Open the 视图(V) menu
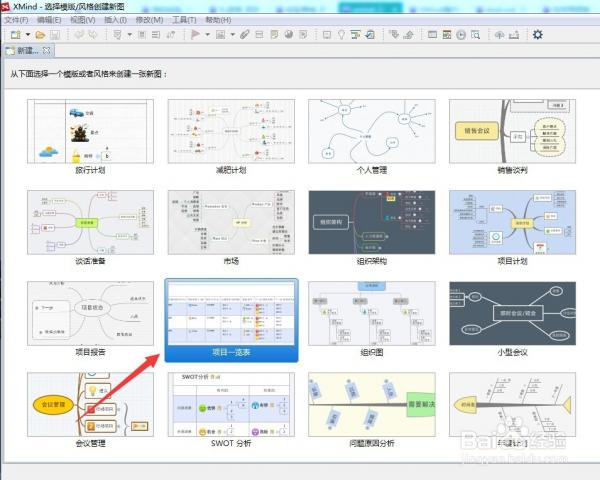The height and width of the screenshot is (480, 600). pos(83,20)
